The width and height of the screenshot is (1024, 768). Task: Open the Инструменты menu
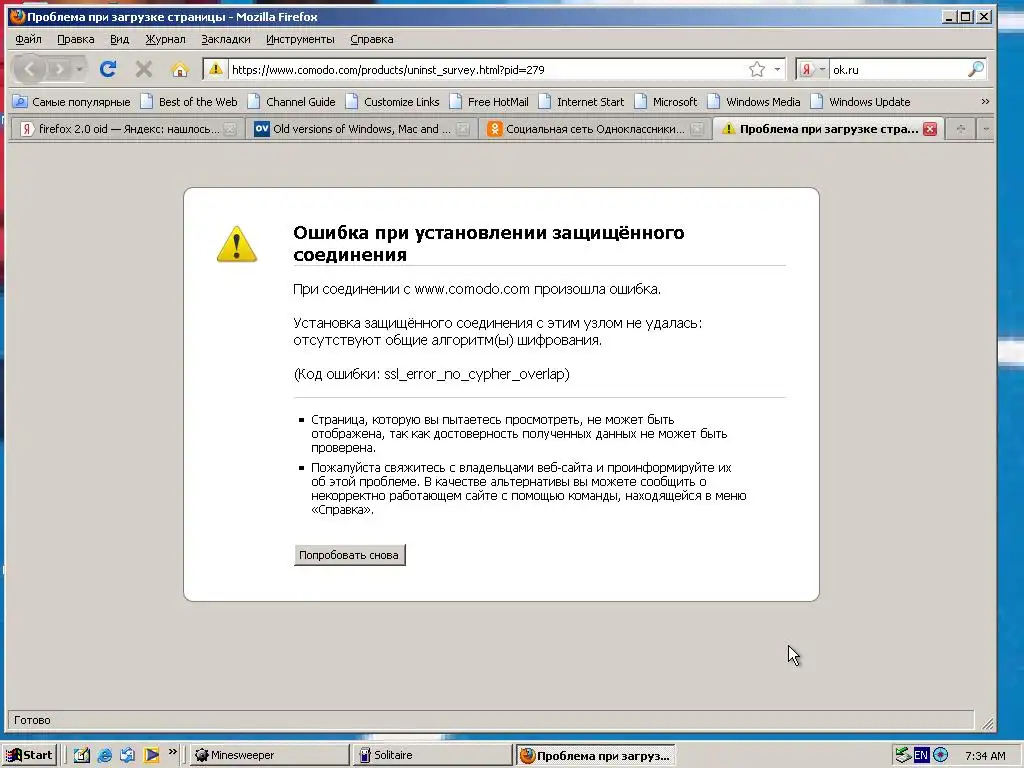pyautogui.click(x=300, y=39)
